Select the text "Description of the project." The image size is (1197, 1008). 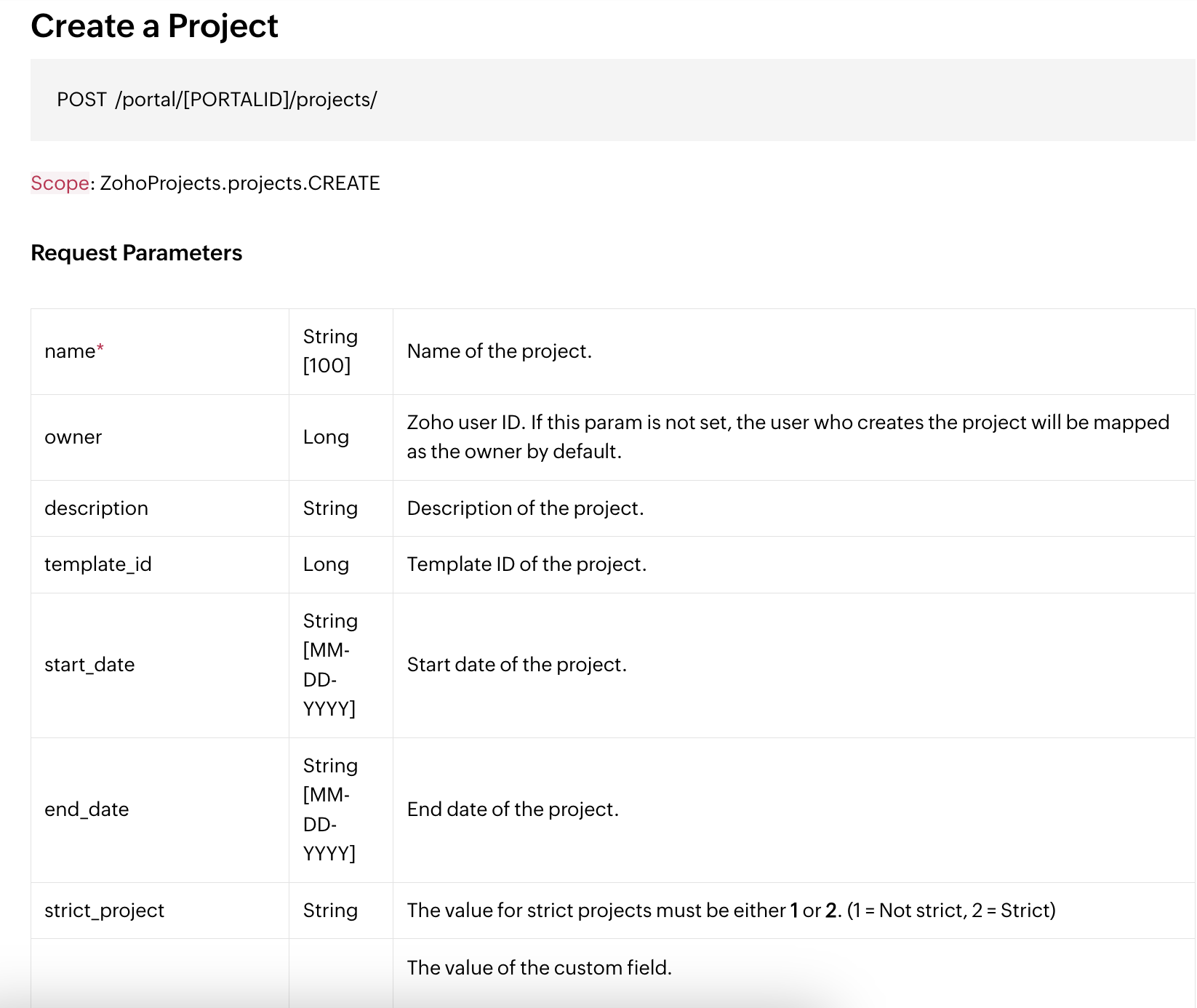click(526, 508)
